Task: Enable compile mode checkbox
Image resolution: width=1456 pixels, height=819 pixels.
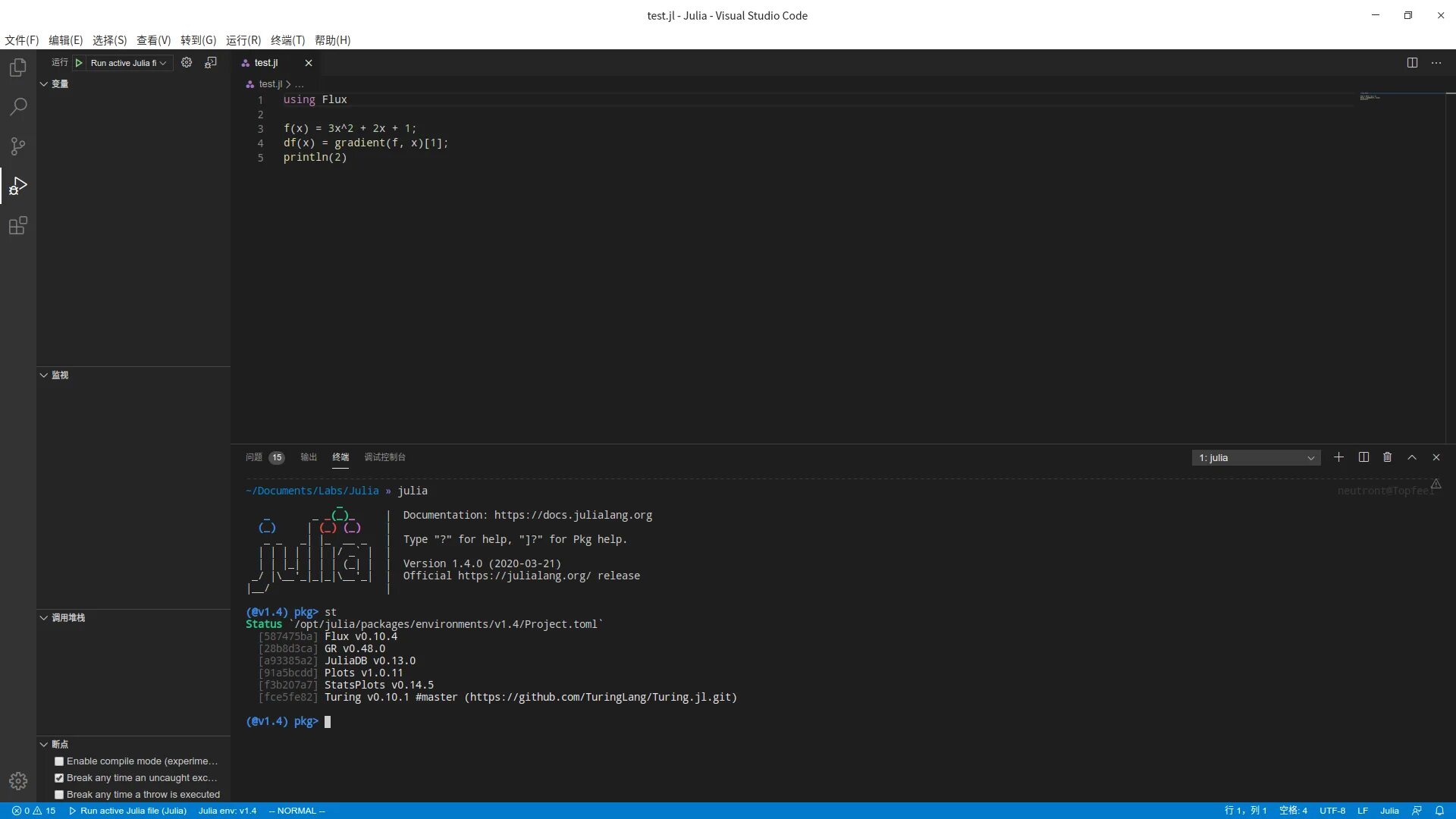Action: click(59, 761)
